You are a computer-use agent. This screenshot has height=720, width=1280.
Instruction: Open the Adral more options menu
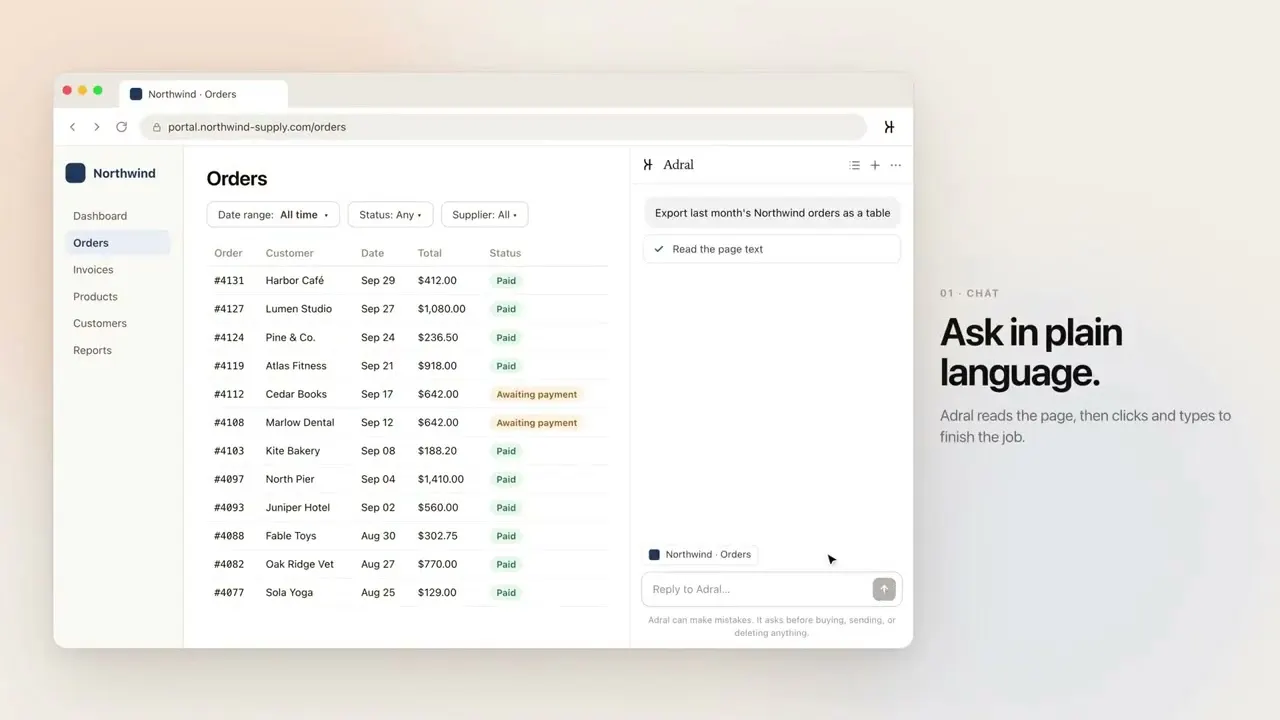click(895, 165)
